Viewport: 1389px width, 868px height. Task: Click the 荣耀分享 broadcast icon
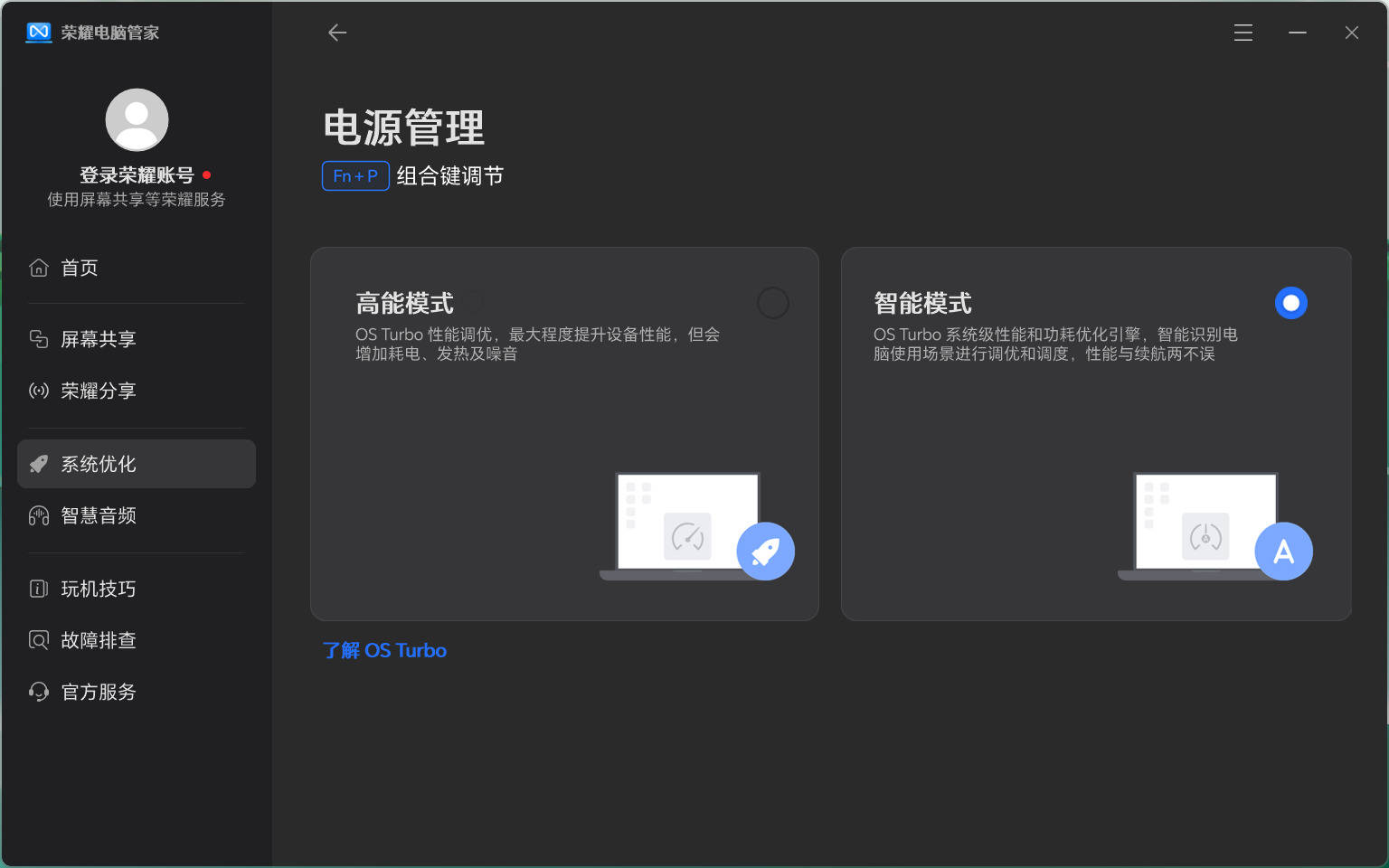[39, 391]
